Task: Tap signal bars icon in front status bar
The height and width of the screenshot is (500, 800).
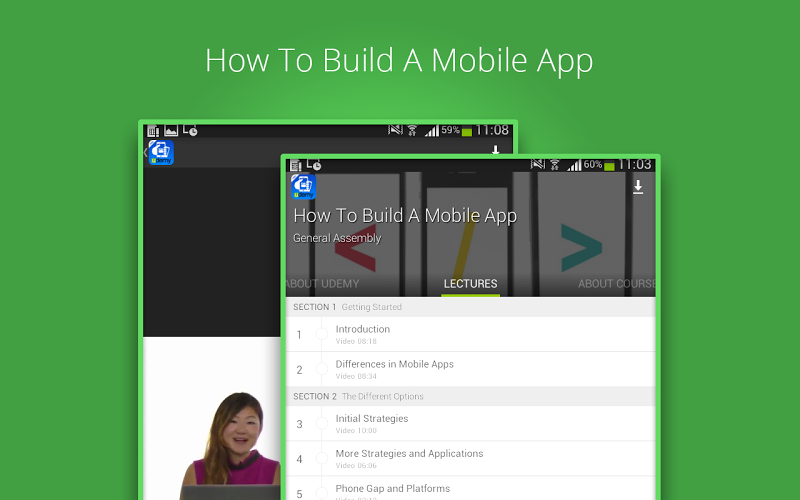Action: [574, 165]
